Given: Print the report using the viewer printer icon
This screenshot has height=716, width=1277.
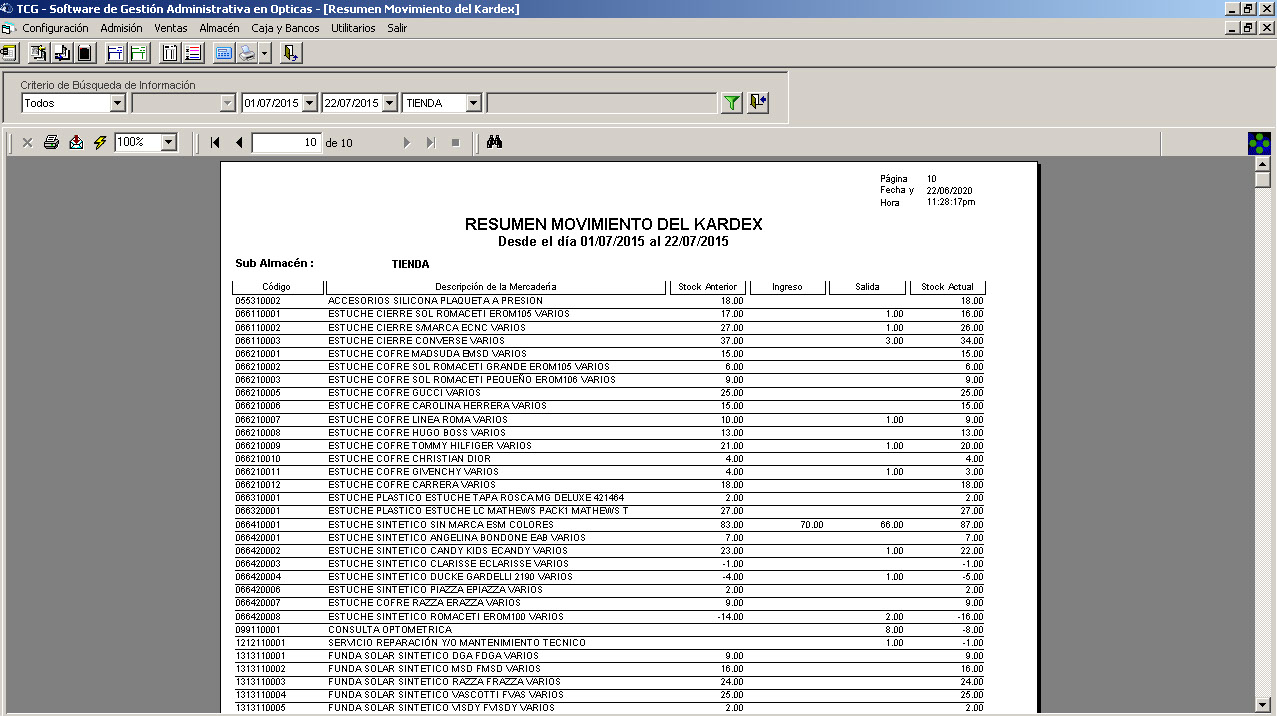Looking at the screenshot, I should click(x=52, y=143).
